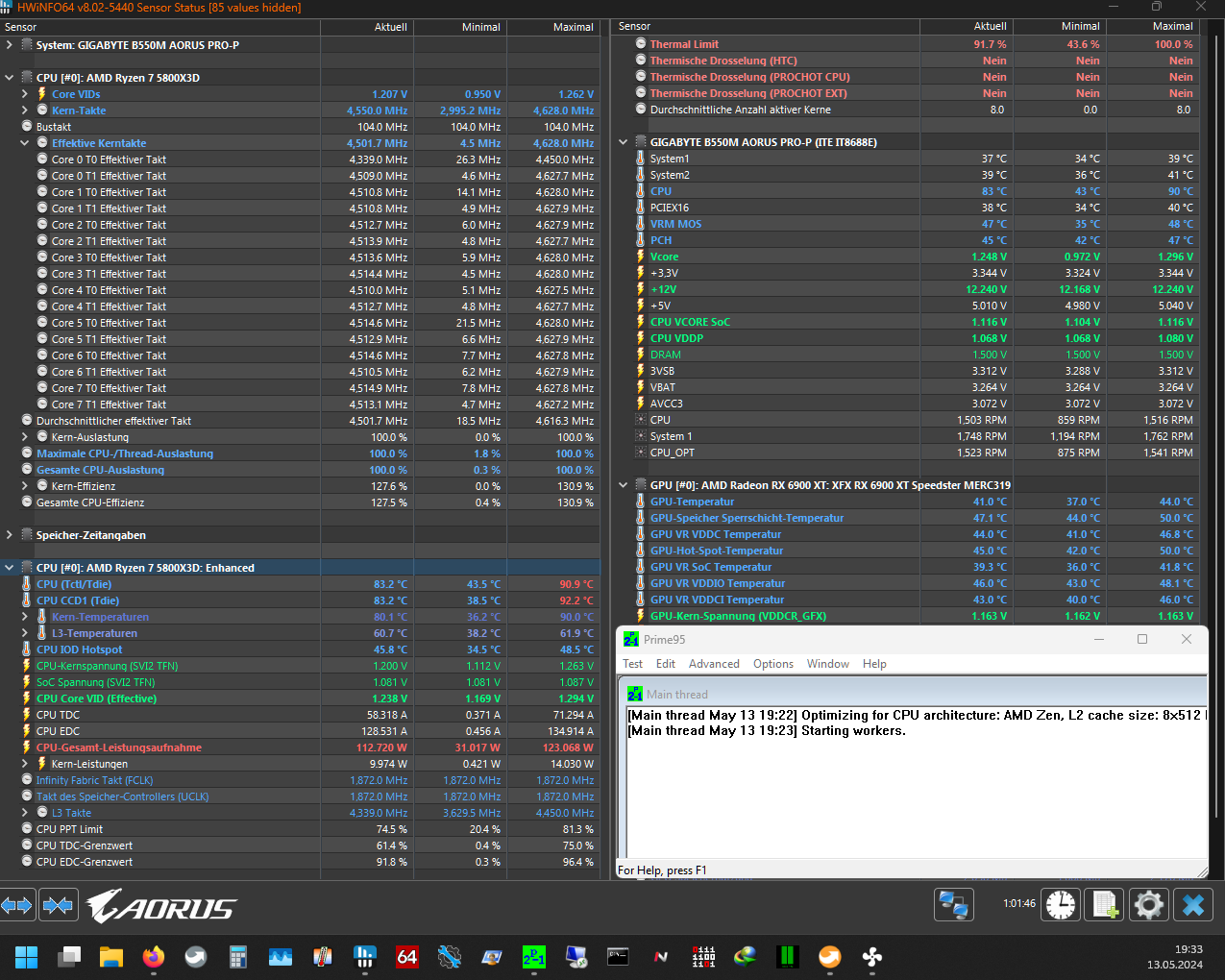Click the collapse-all arrows icon in HWiNFO toolbar

(58, 905)
